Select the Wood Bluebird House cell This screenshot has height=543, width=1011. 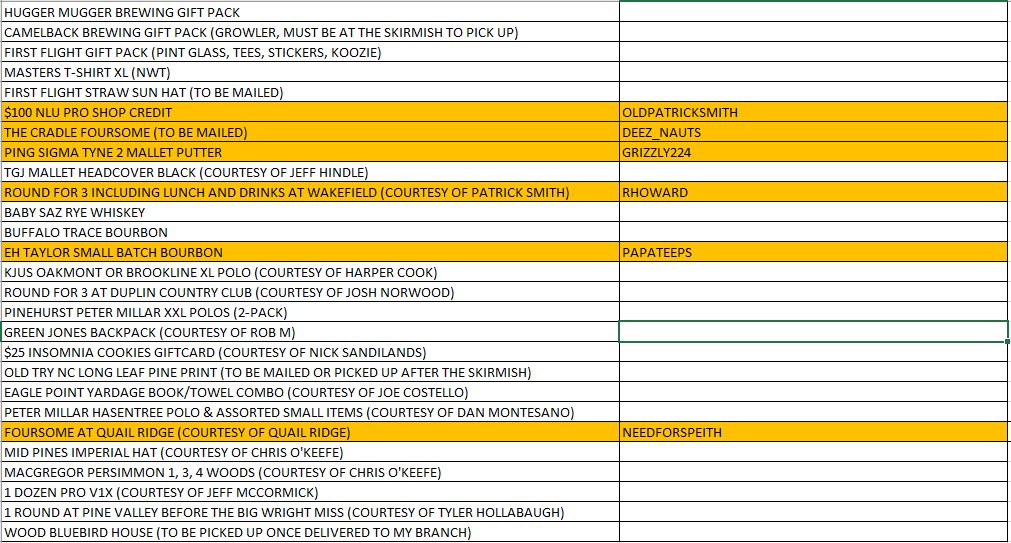click(310, 532)
